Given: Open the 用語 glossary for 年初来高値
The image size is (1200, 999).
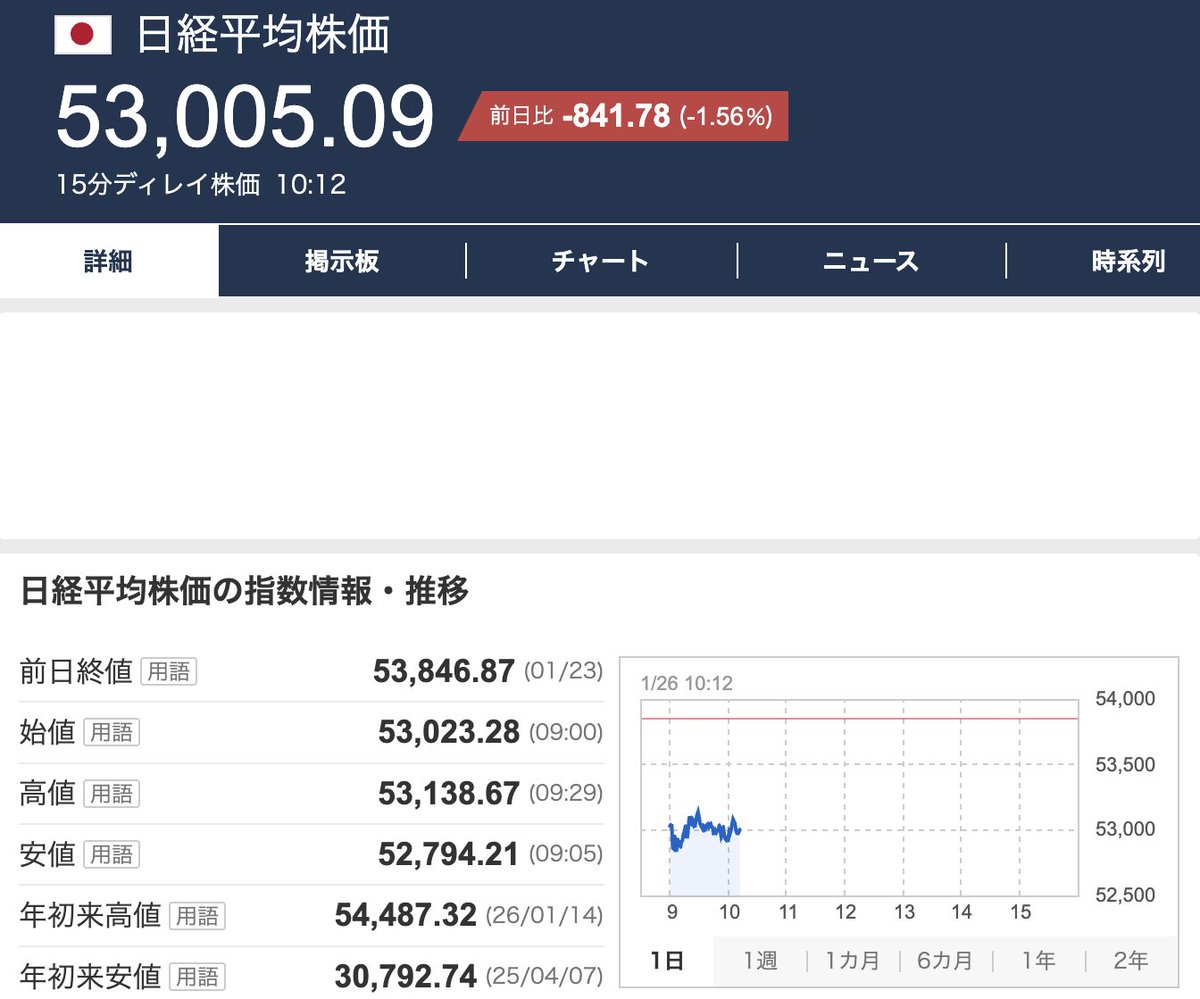Looking at the screenshot, I should 199,915.
